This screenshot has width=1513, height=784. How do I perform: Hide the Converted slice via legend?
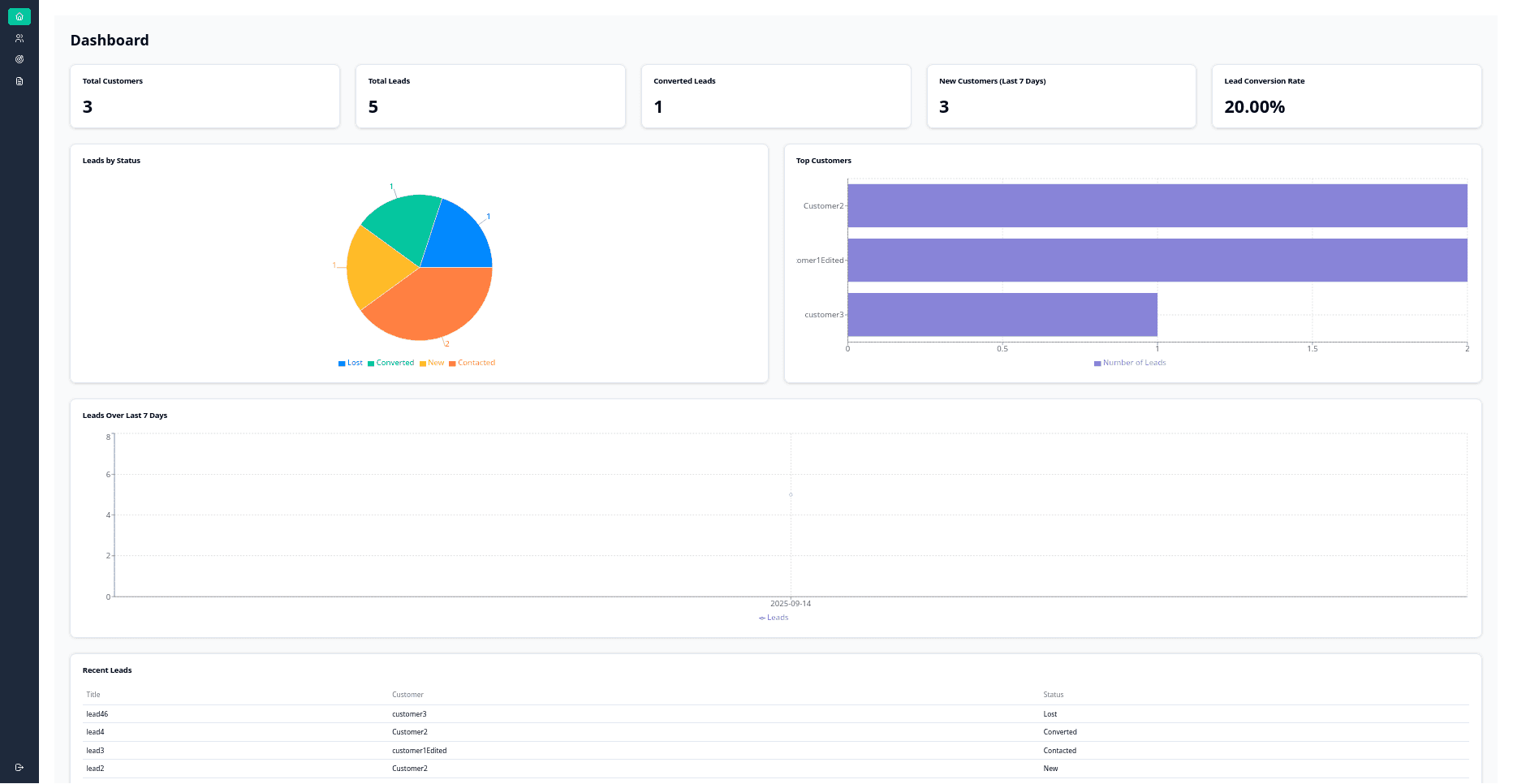(x=390, y=363)
